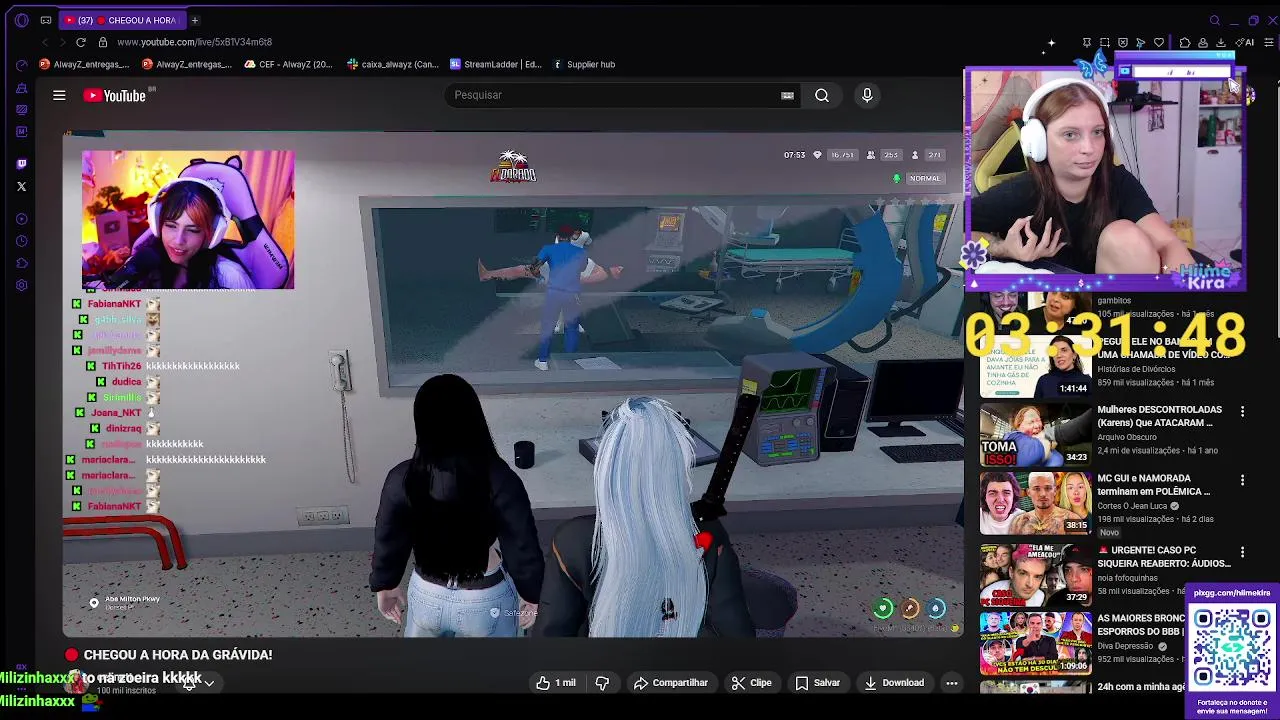Open second AlwayZ_entregas bookmark
The width and height of the screenshot is (1280, 720).
[187, 64]
